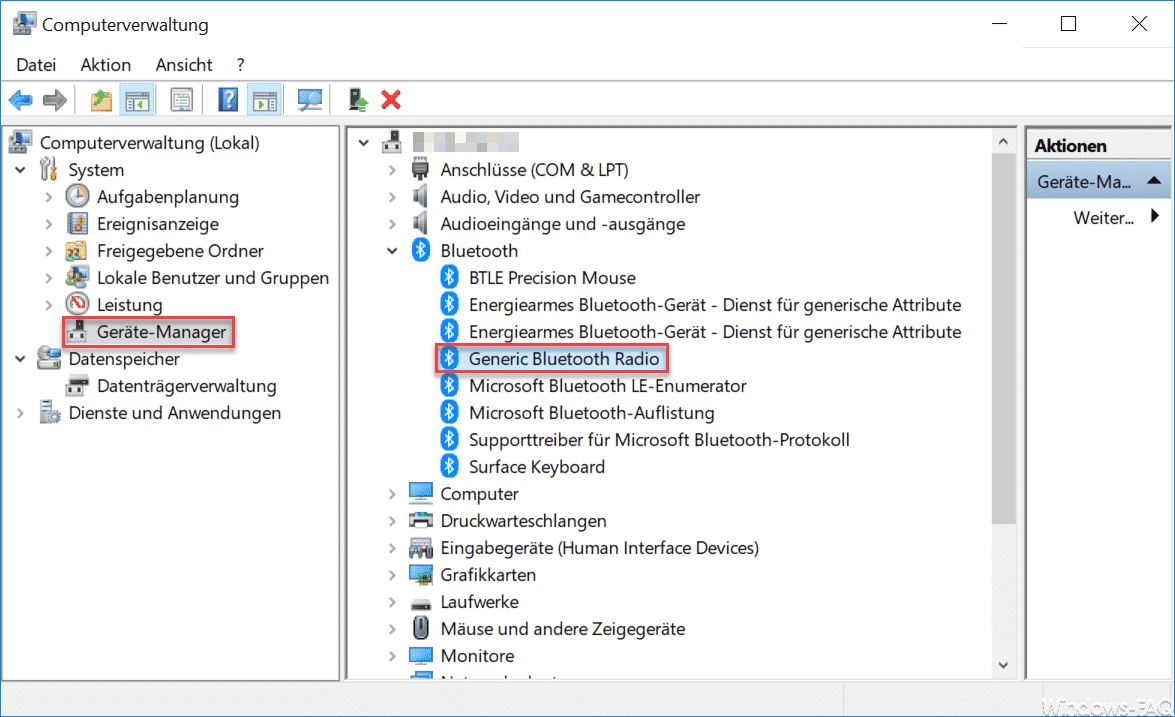Select the Laufwerke category label
Viewport: 1175px width, 717px height.
(x=479, y=602)
